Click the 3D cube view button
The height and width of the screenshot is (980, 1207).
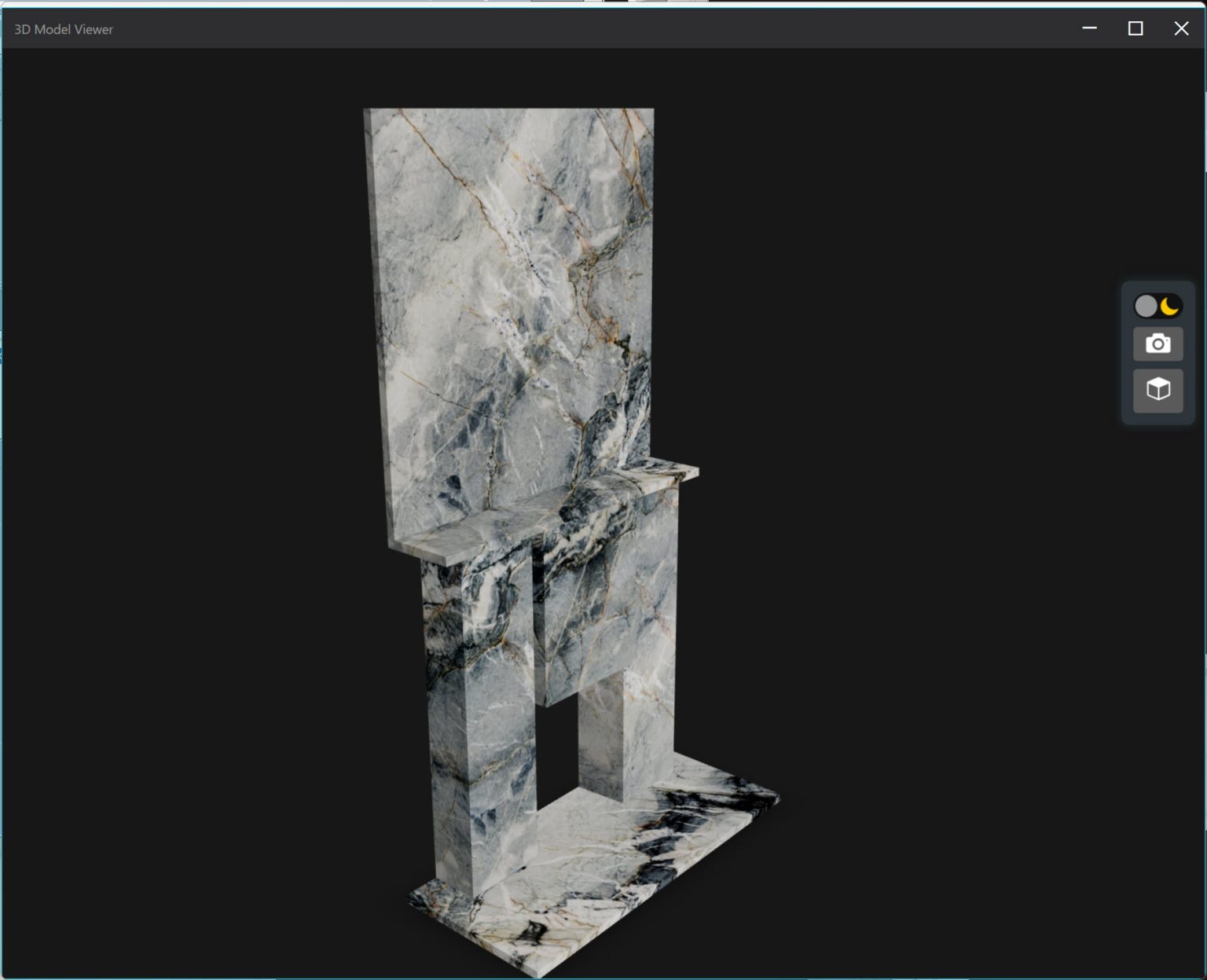tap(1157, 390)
